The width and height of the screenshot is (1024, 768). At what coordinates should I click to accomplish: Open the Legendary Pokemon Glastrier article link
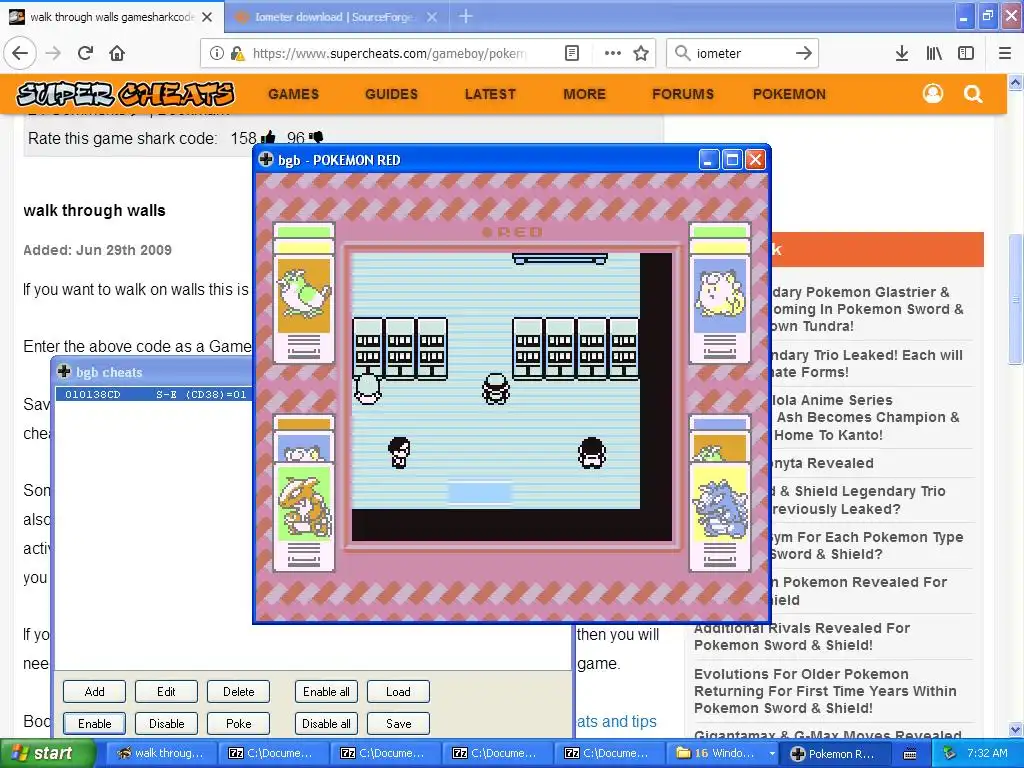[x=867, y=309]
